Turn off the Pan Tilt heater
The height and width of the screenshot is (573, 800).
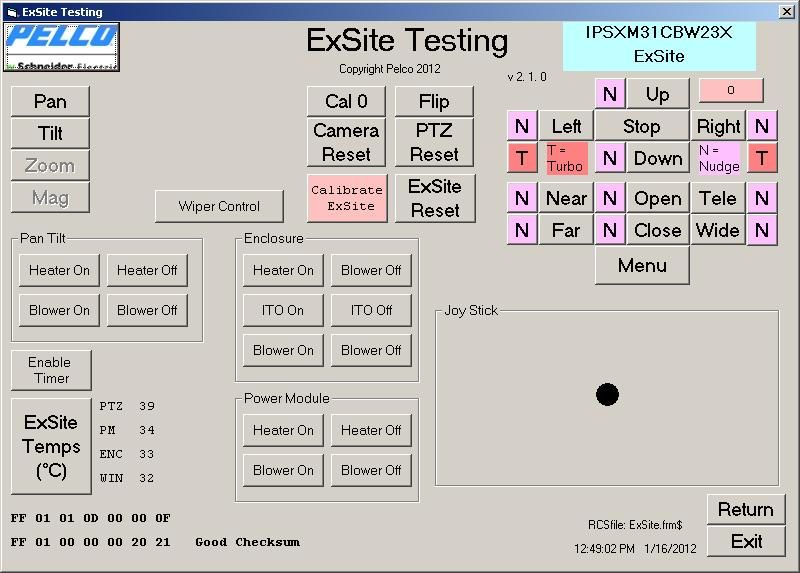pos(147,270)
